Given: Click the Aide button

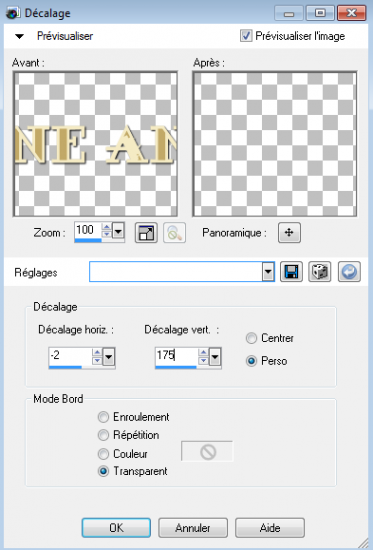Looking at the screenshot, I should [269, 528].
